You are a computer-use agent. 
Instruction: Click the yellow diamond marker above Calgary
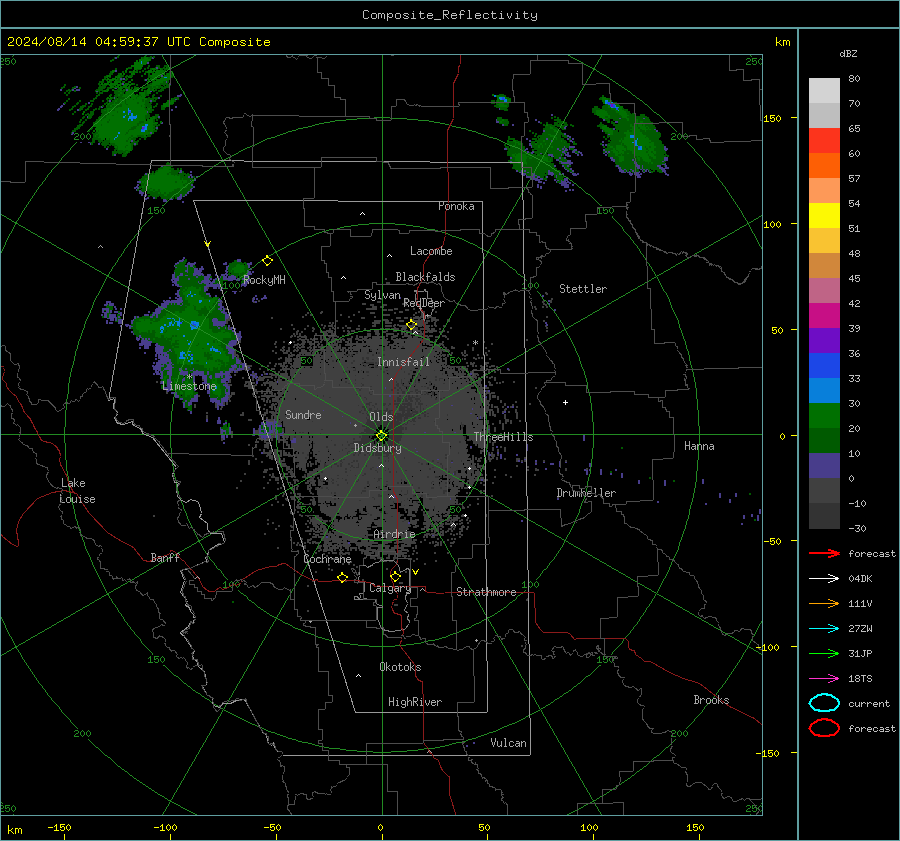395,576
